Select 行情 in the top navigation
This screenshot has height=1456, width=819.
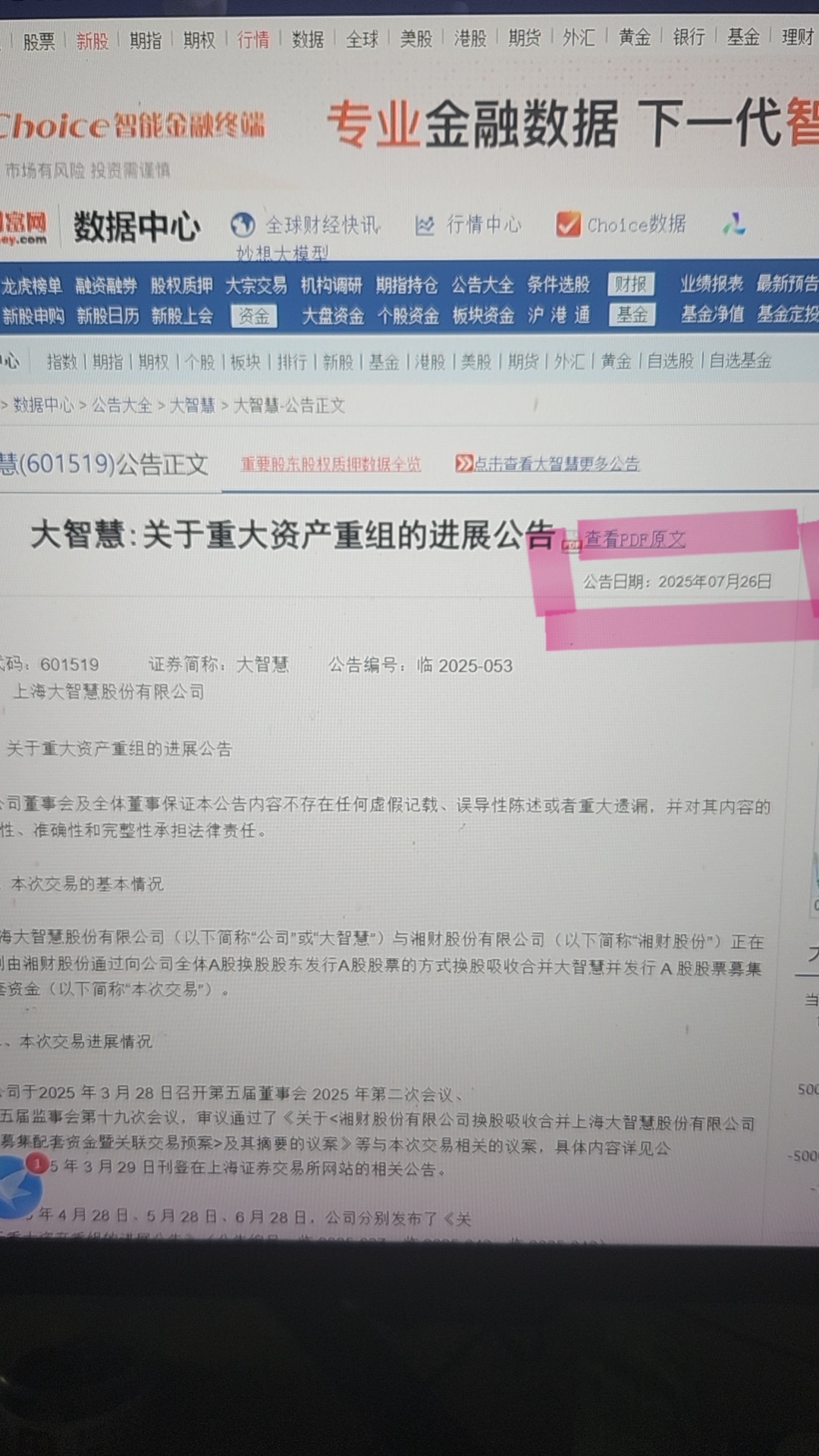point(253,39)
